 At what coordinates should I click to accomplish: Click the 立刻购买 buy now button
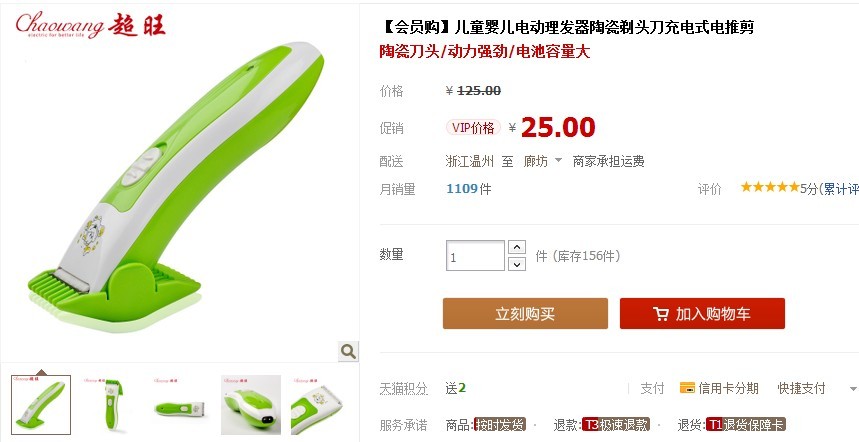[525, 313]
